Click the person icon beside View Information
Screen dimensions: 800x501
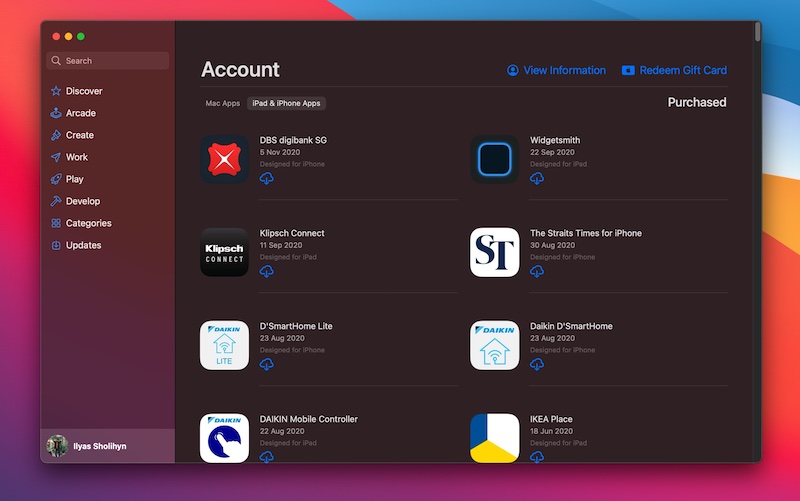tap(513, 70)
